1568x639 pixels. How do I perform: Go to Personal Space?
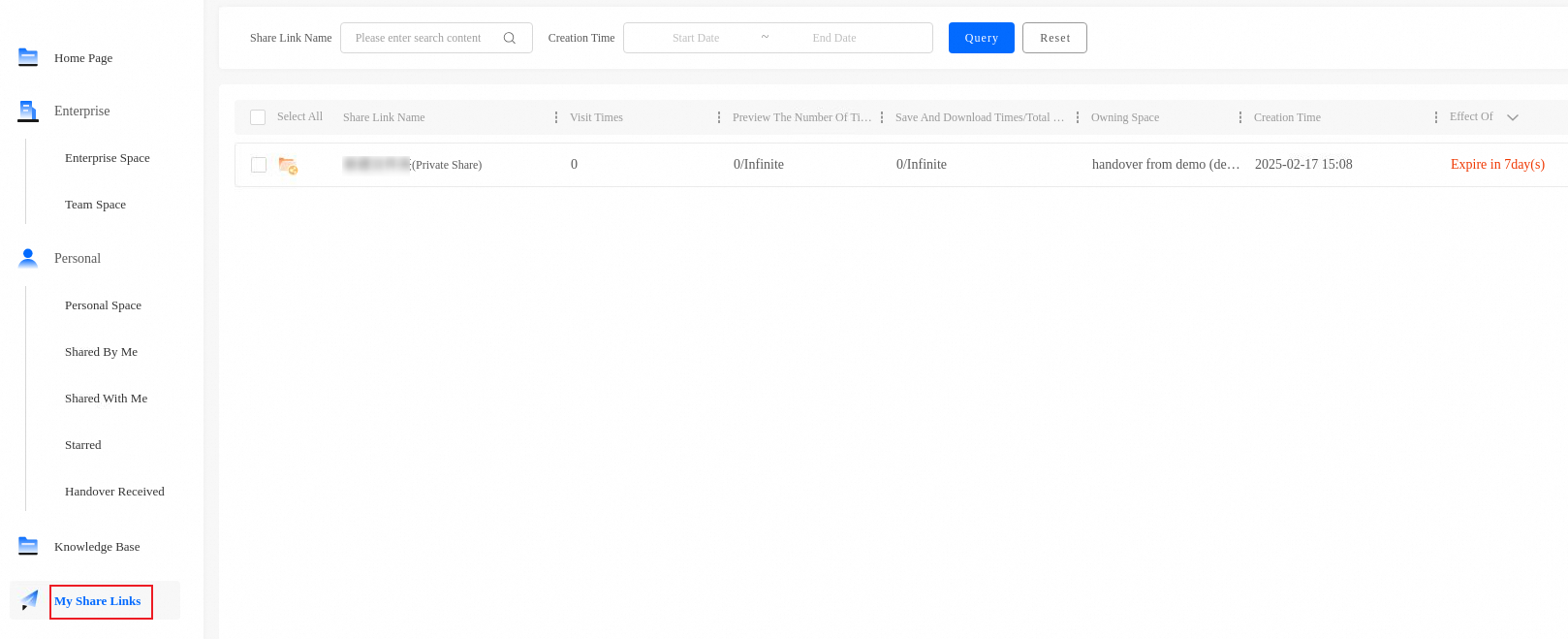pos(103,305)
